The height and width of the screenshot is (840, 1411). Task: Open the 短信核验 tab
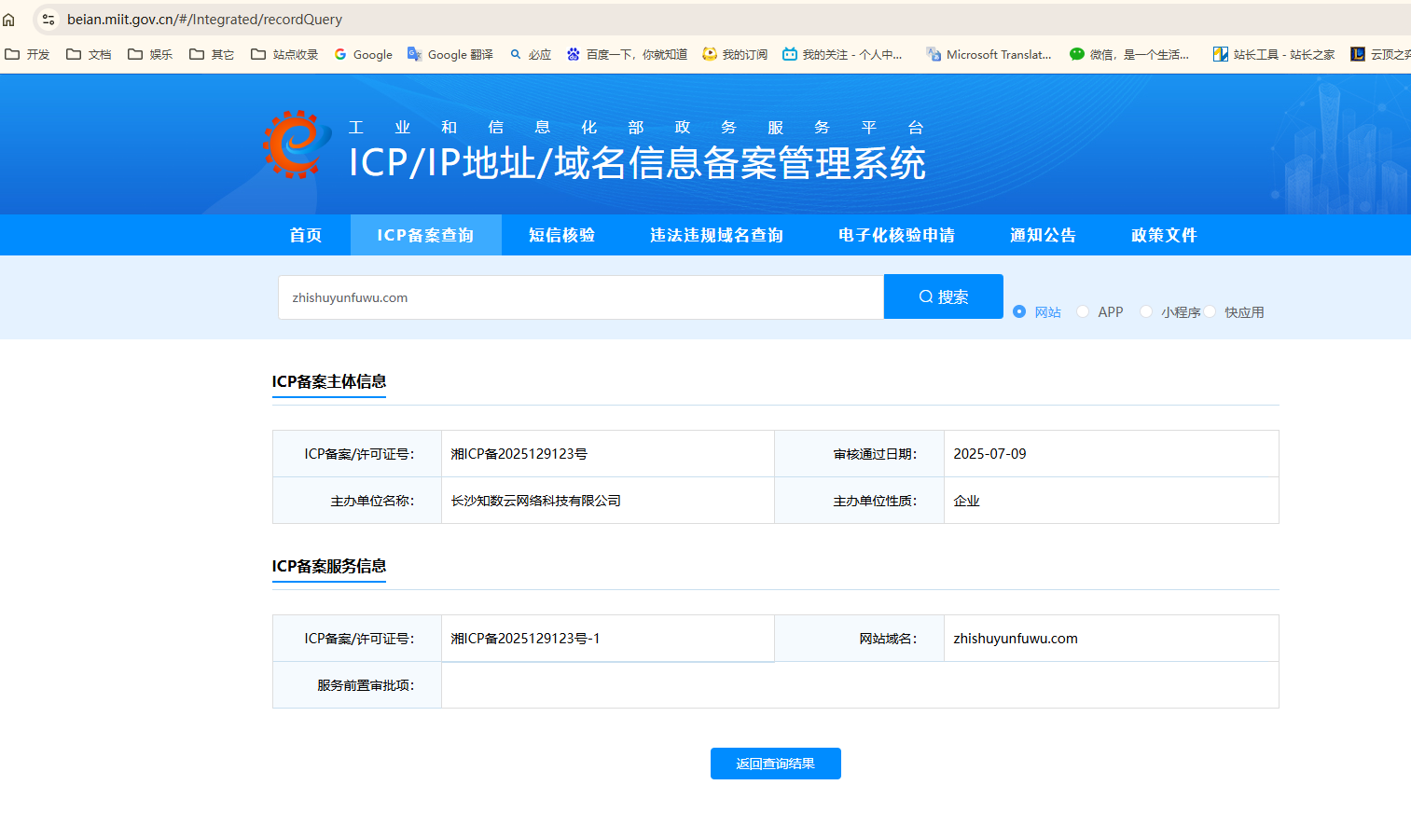point(562,235)
